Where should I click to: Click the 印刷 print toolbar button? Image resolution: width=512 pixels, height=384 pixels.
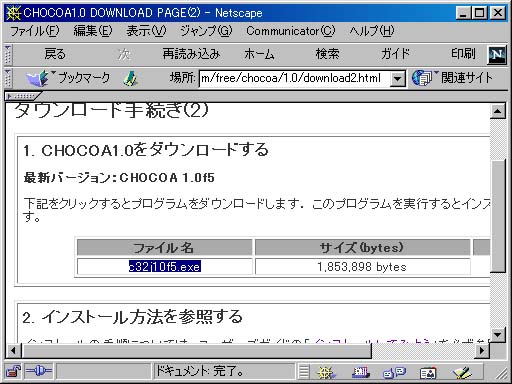pyautogui.click(x=463, y=54)
